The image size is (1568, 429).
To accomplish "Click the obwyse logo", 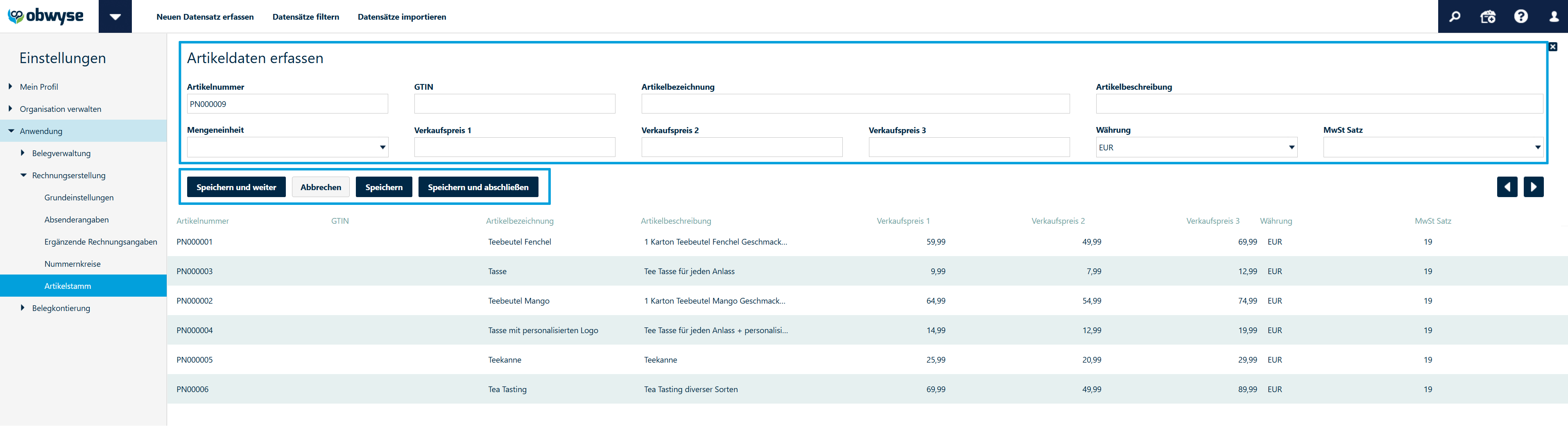I will tap(46, 16).
